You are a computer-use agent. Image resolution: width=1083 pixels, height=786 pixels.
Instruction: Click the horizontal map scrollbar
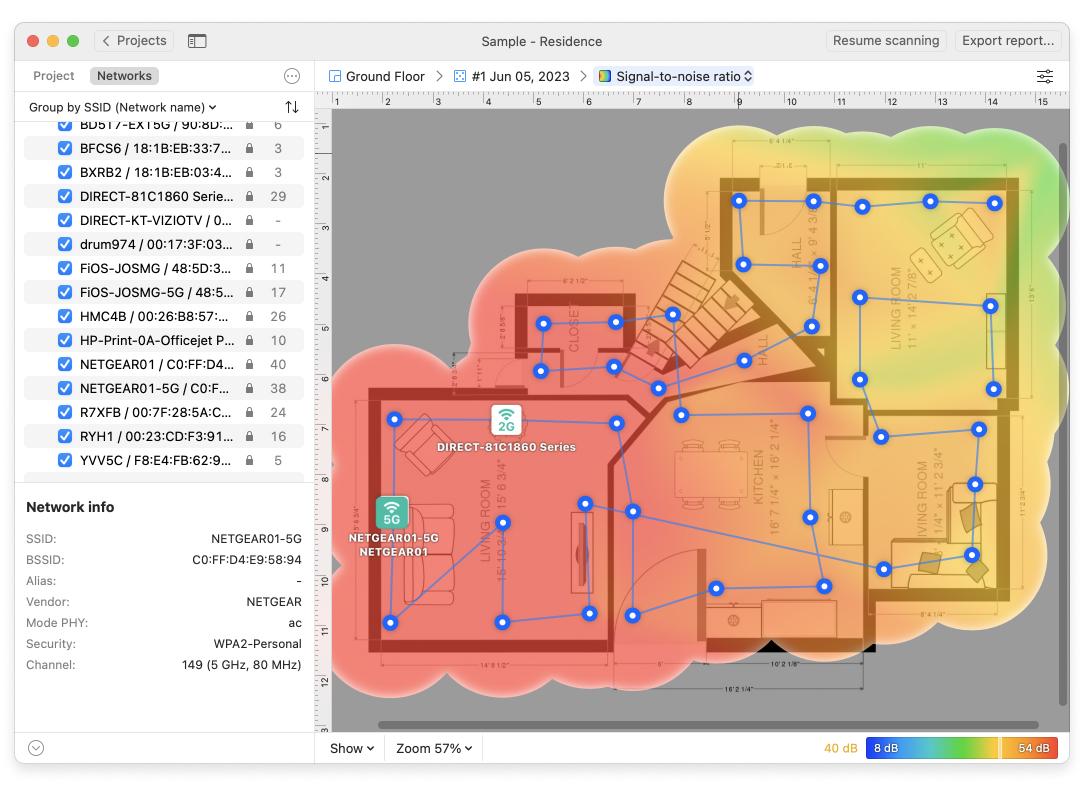(x=708, y=725)
